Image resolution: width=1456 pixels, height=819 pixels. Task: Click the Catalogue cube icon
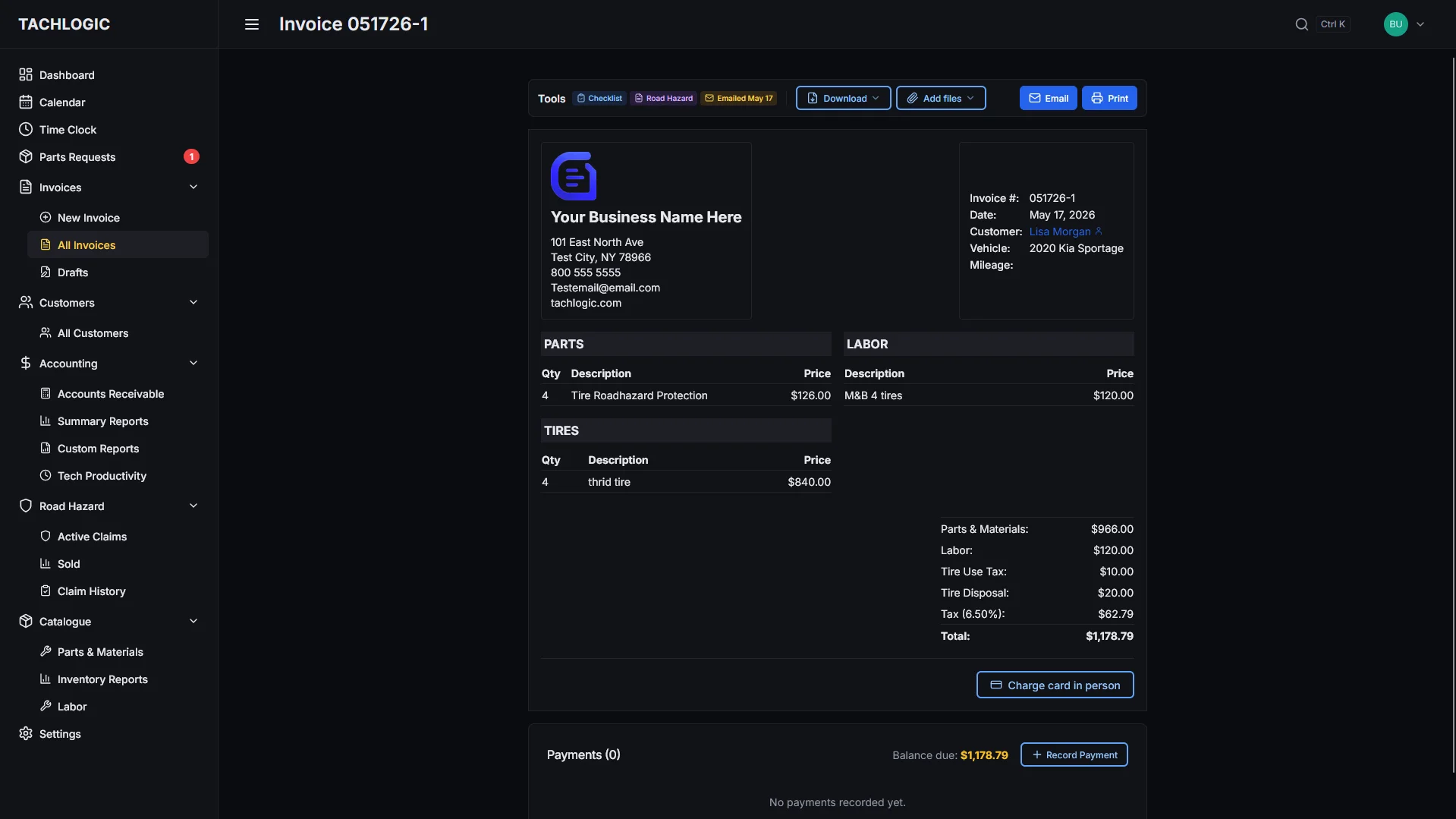point(26,621)
